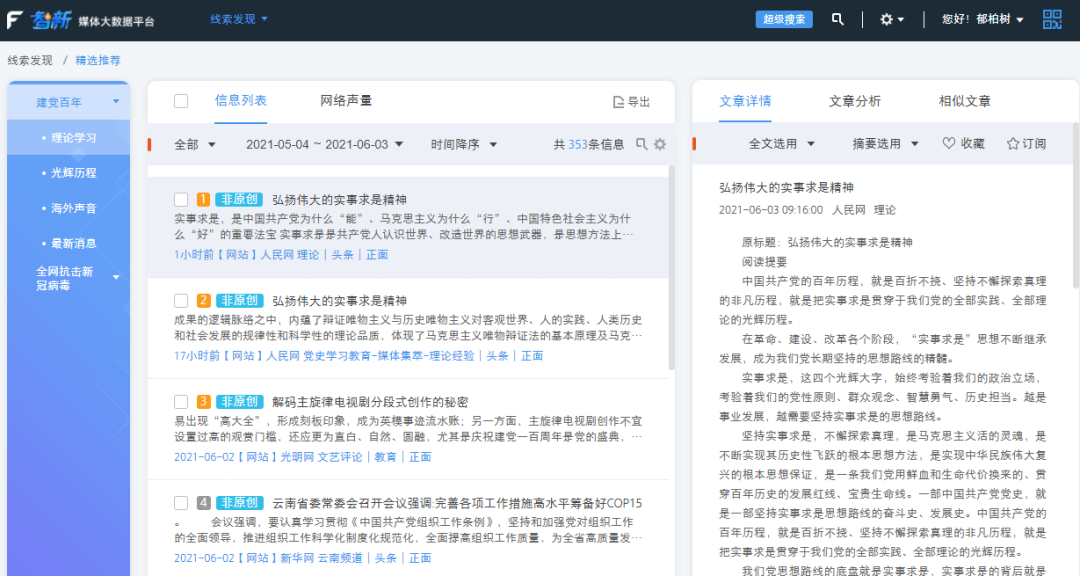
Task: Check the box for article number 3
Action: click(x=181, y=401)
